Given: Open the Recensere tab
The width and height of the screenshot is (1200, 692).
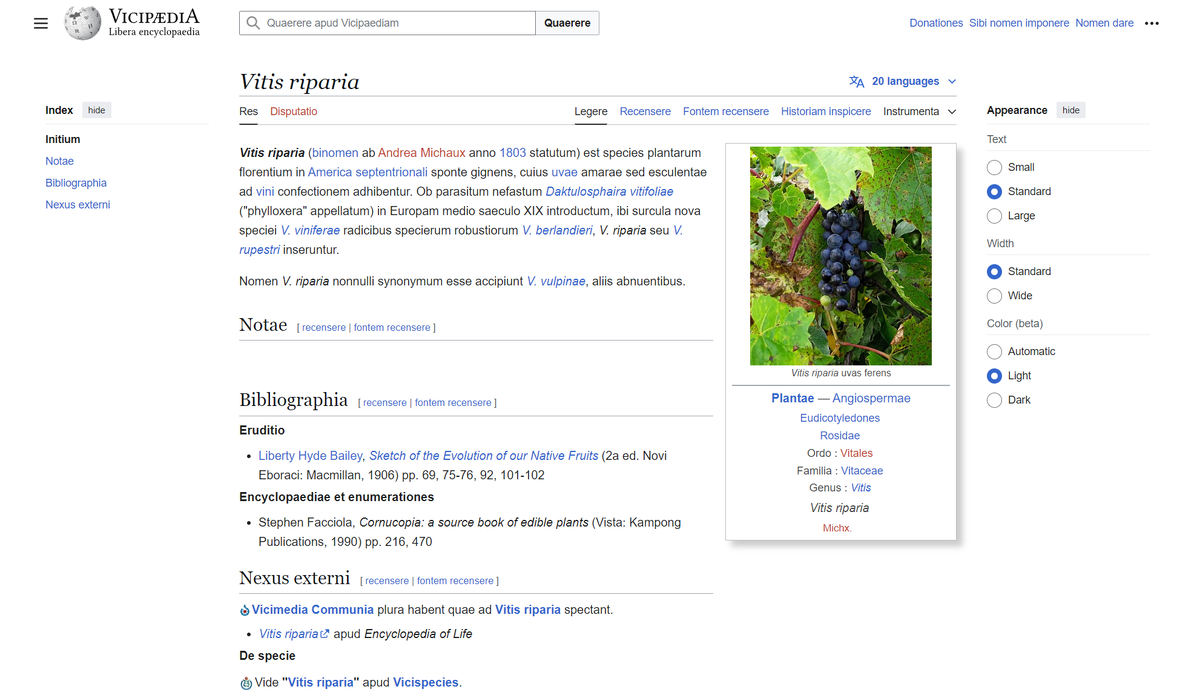Looking at the screenshot, I should point(645,112).
